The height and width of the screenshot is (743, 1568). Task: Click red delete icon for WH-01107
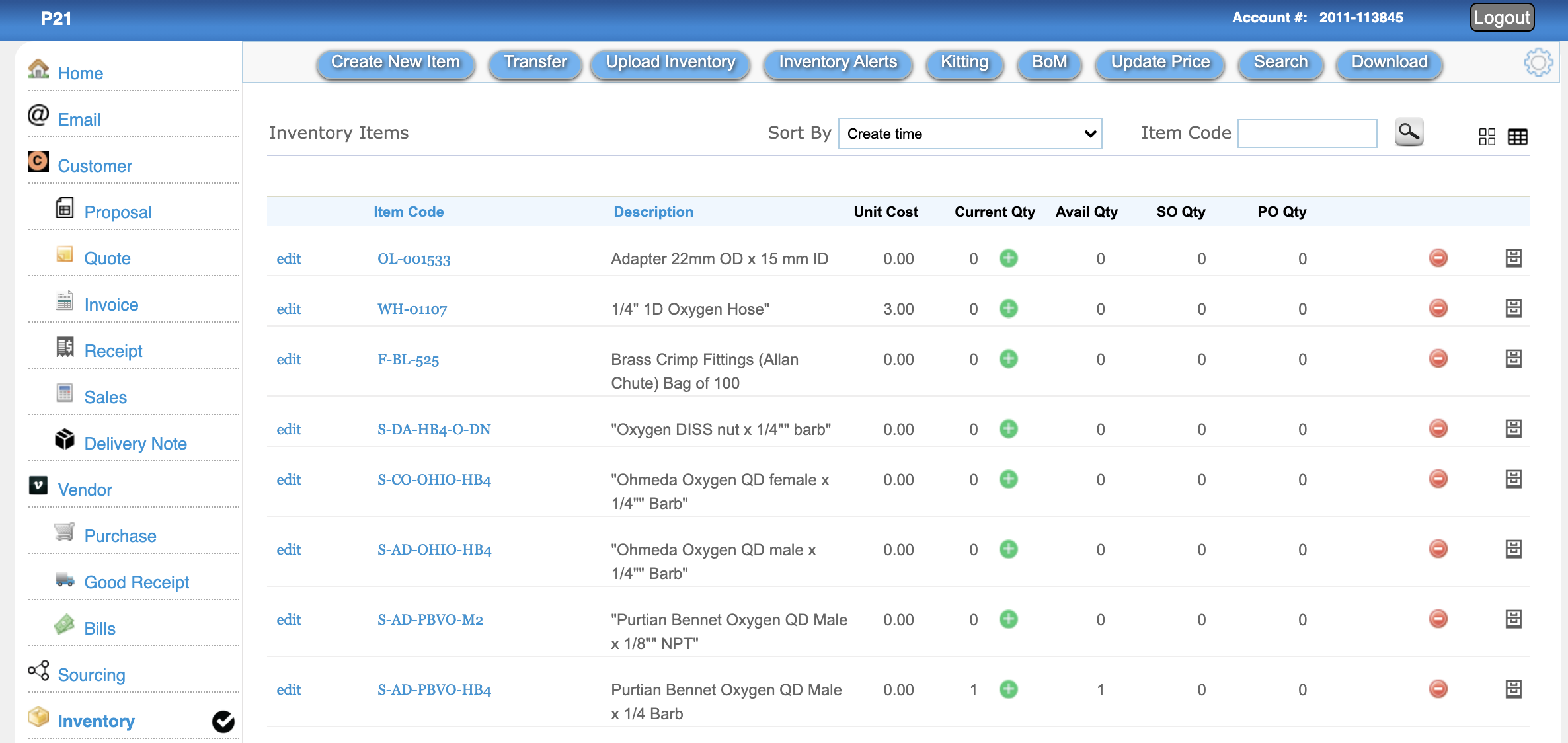(x=1438, y=308)
